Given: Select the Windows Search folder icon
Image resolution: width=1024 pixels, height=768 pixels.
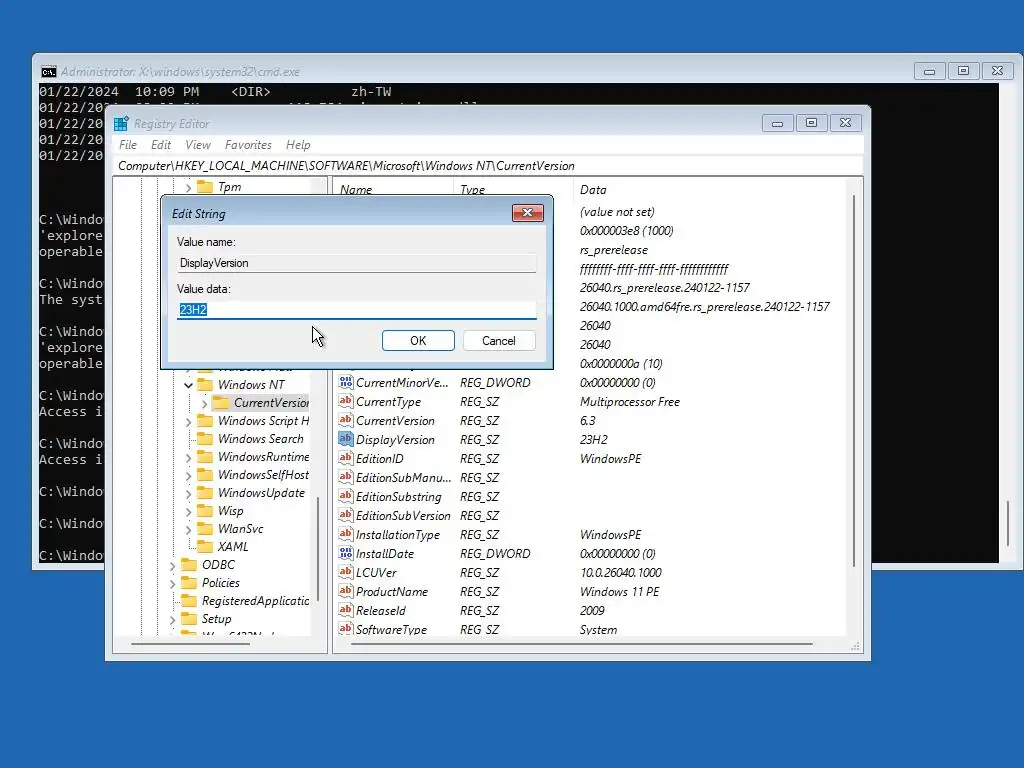Looking at the screenshot, I should 205,438.
